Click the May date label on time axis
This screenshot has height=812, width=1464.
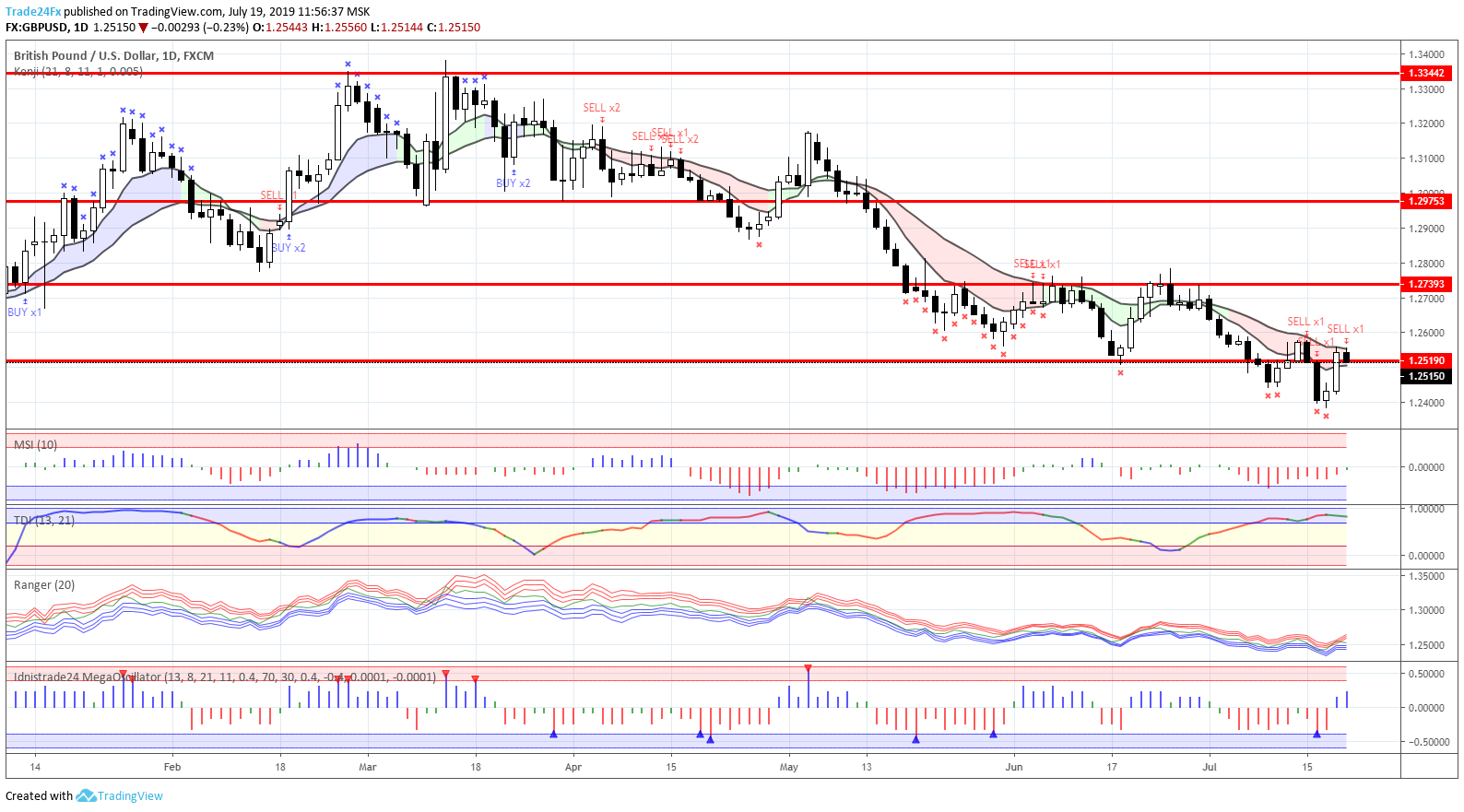click(x=789, y=767)
